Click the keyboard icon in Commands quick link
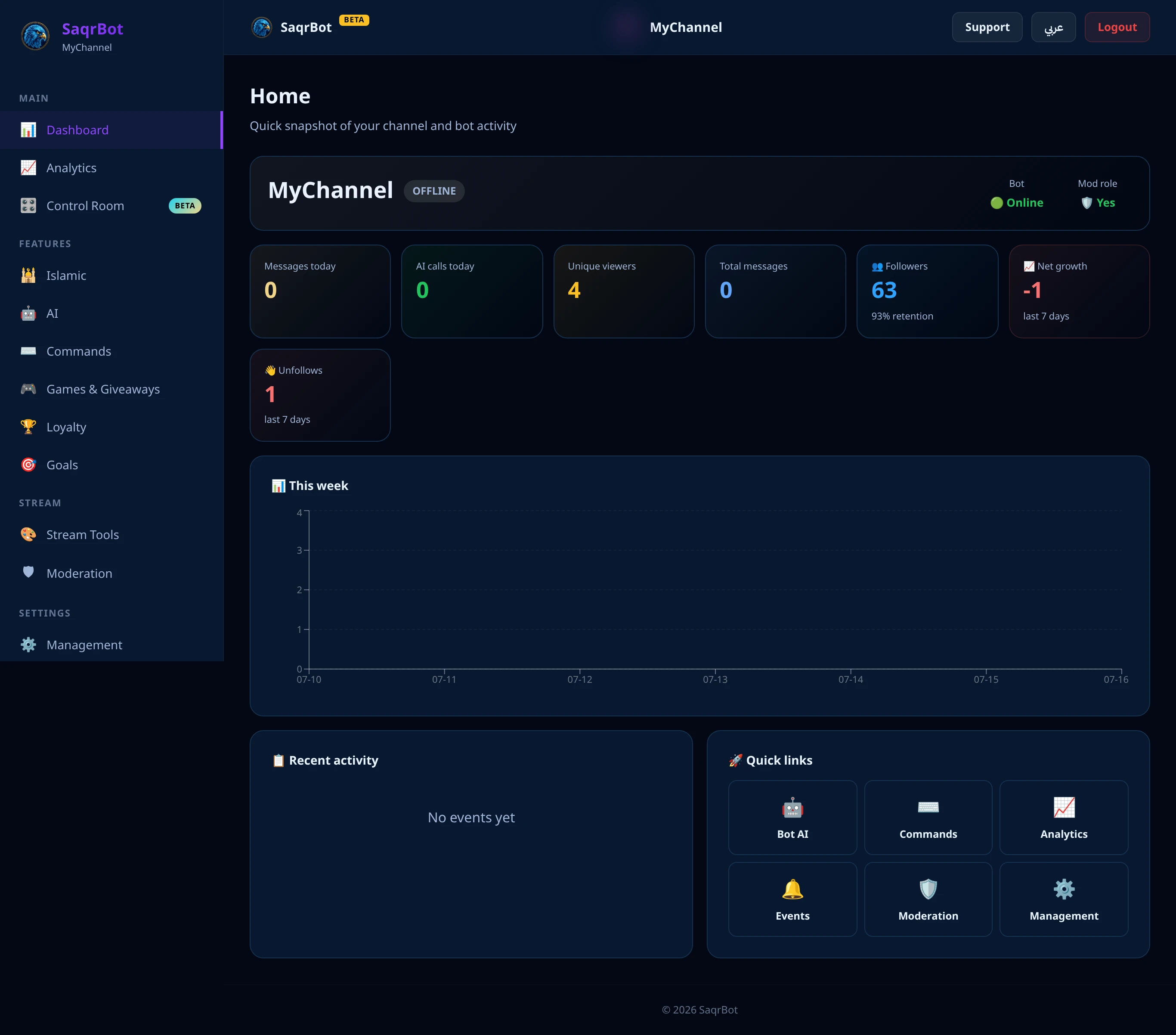 (928, 808)
